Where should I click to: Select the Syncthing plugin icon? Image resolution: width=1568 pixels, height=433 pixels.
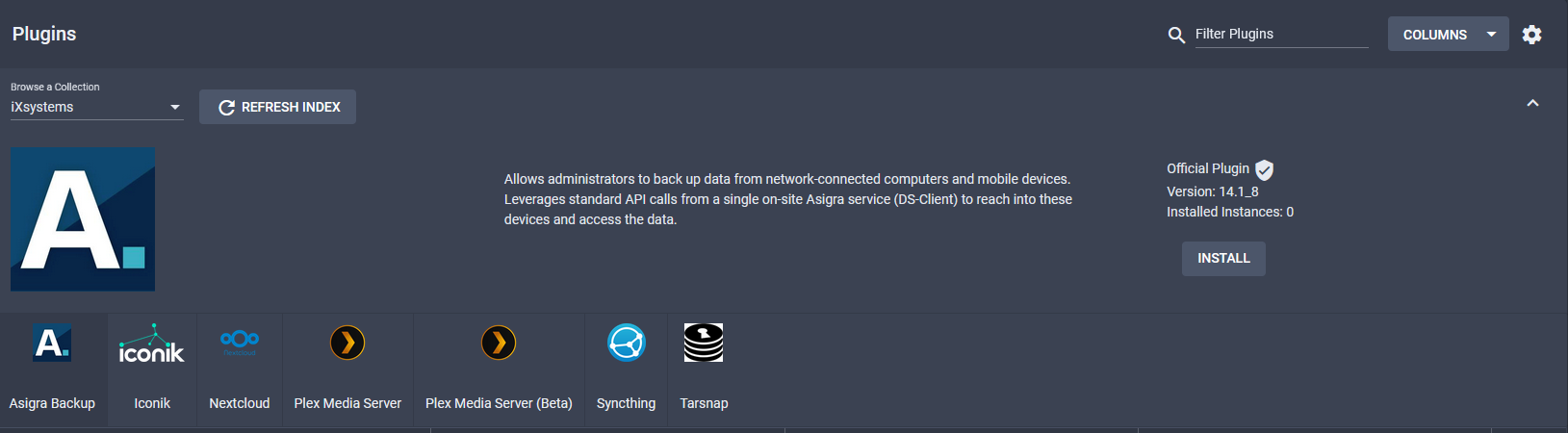coord(626,343)
